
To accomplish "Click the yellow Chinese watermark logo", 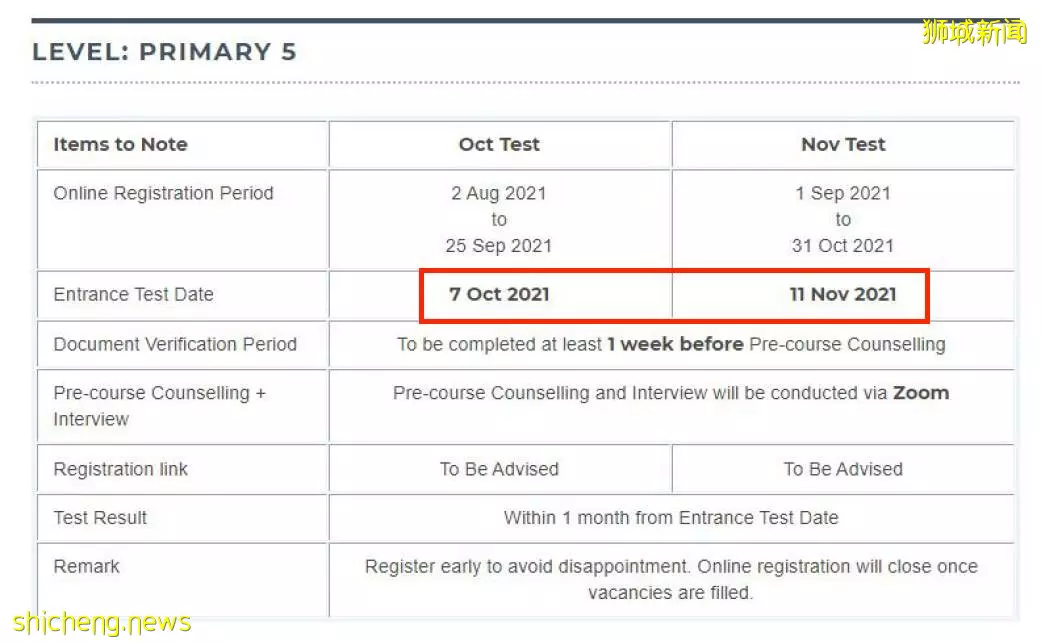I will tap(974, 32).
